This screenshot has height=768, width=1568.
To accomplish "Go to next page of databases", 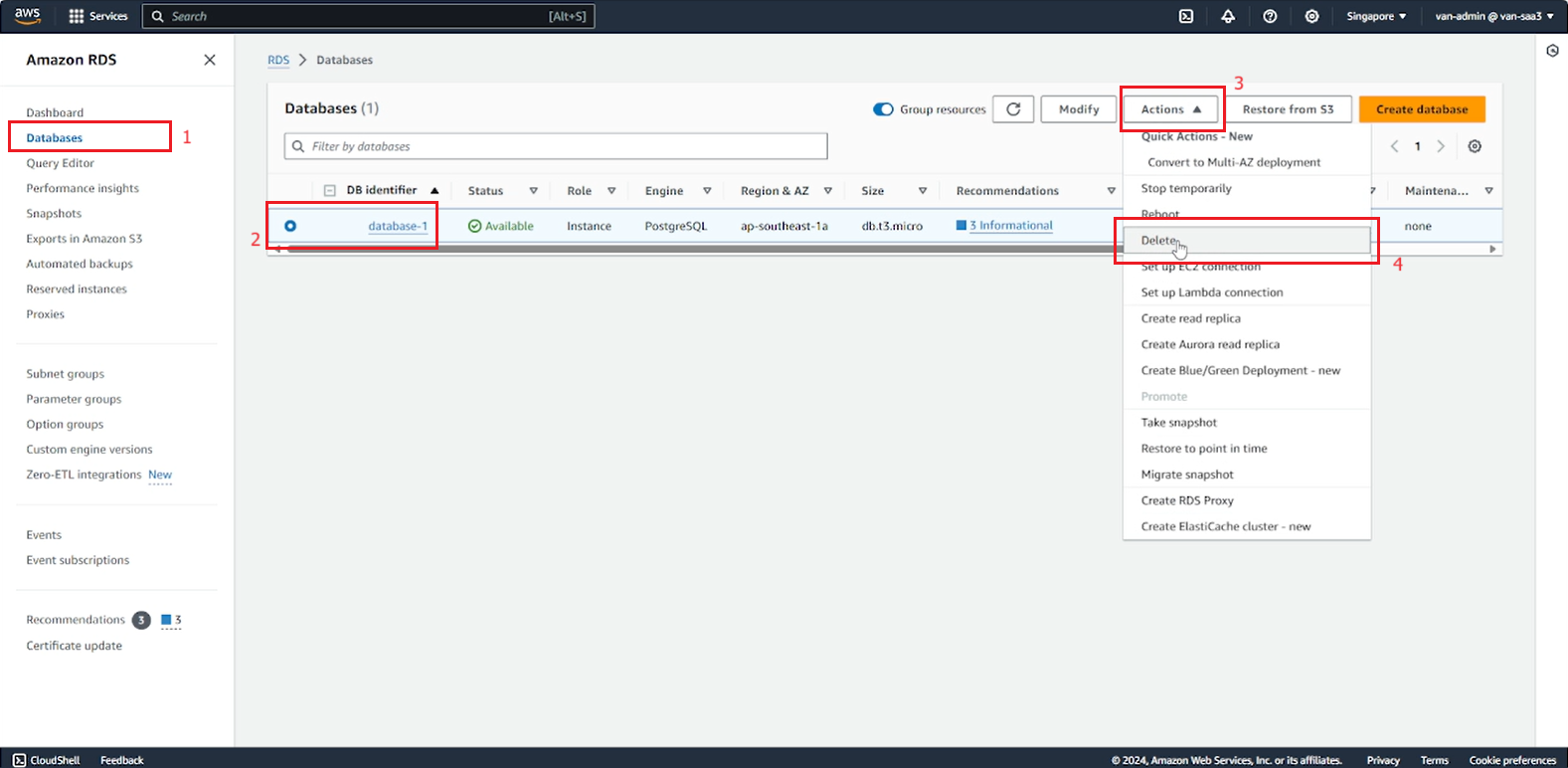I will click(1441, 146).
